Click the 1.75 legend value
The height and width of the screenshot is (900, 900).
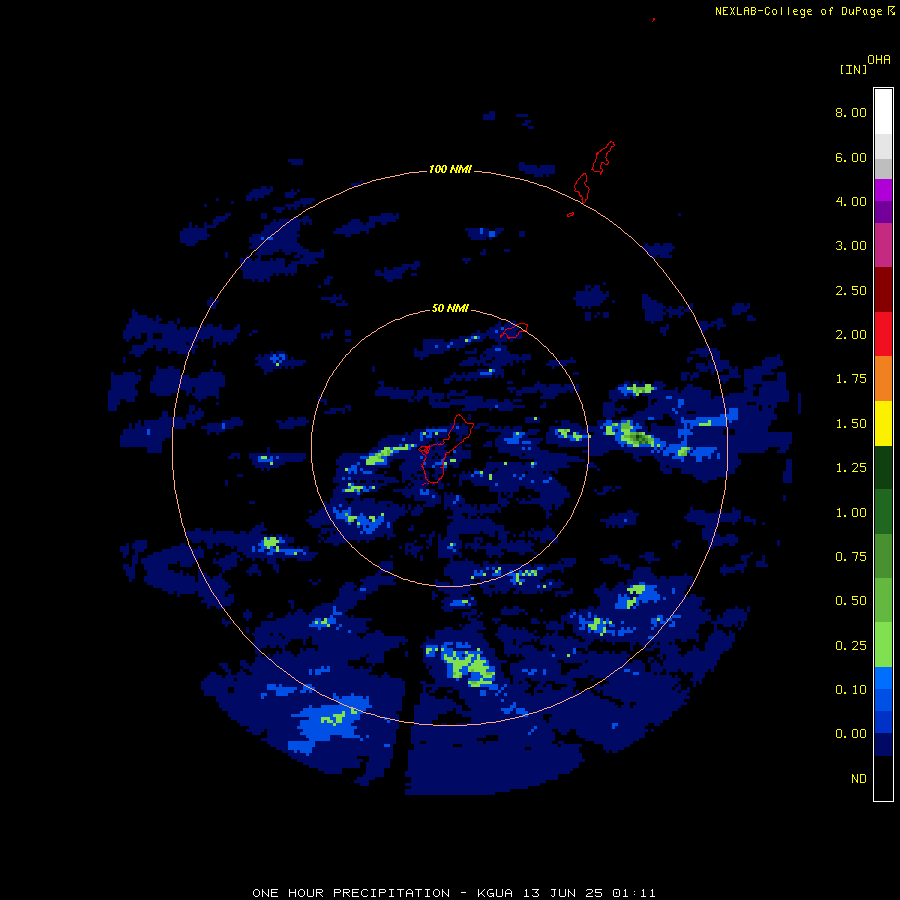851,379
